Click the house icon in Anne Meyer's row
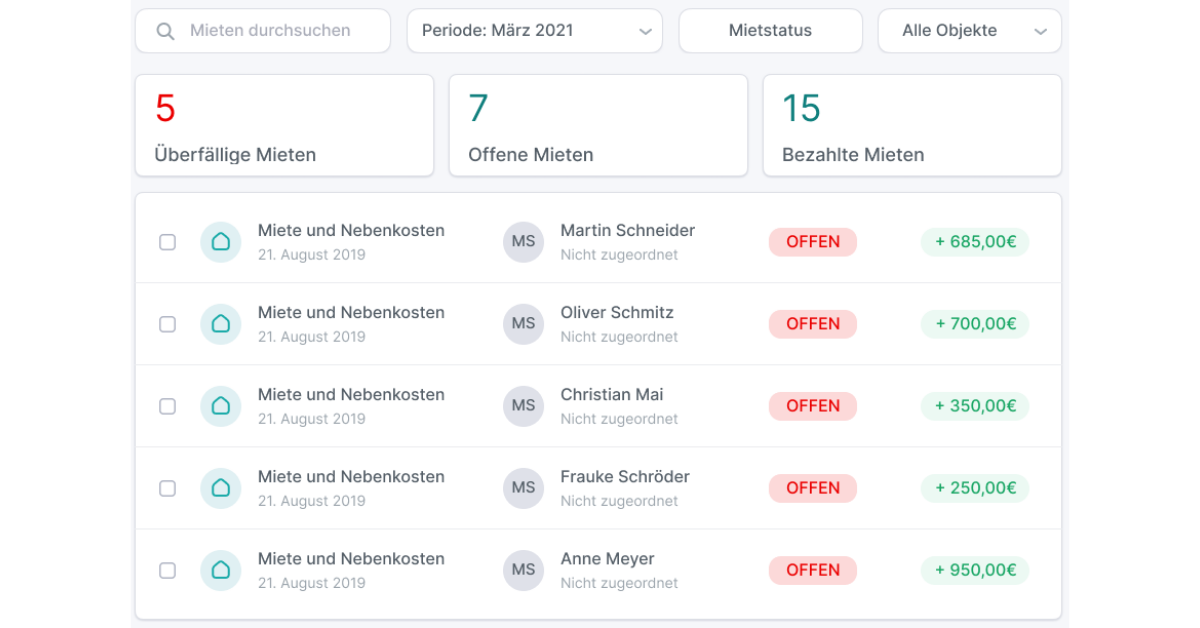The width and height of the screenshot is (1200, 628). point(221,570)
